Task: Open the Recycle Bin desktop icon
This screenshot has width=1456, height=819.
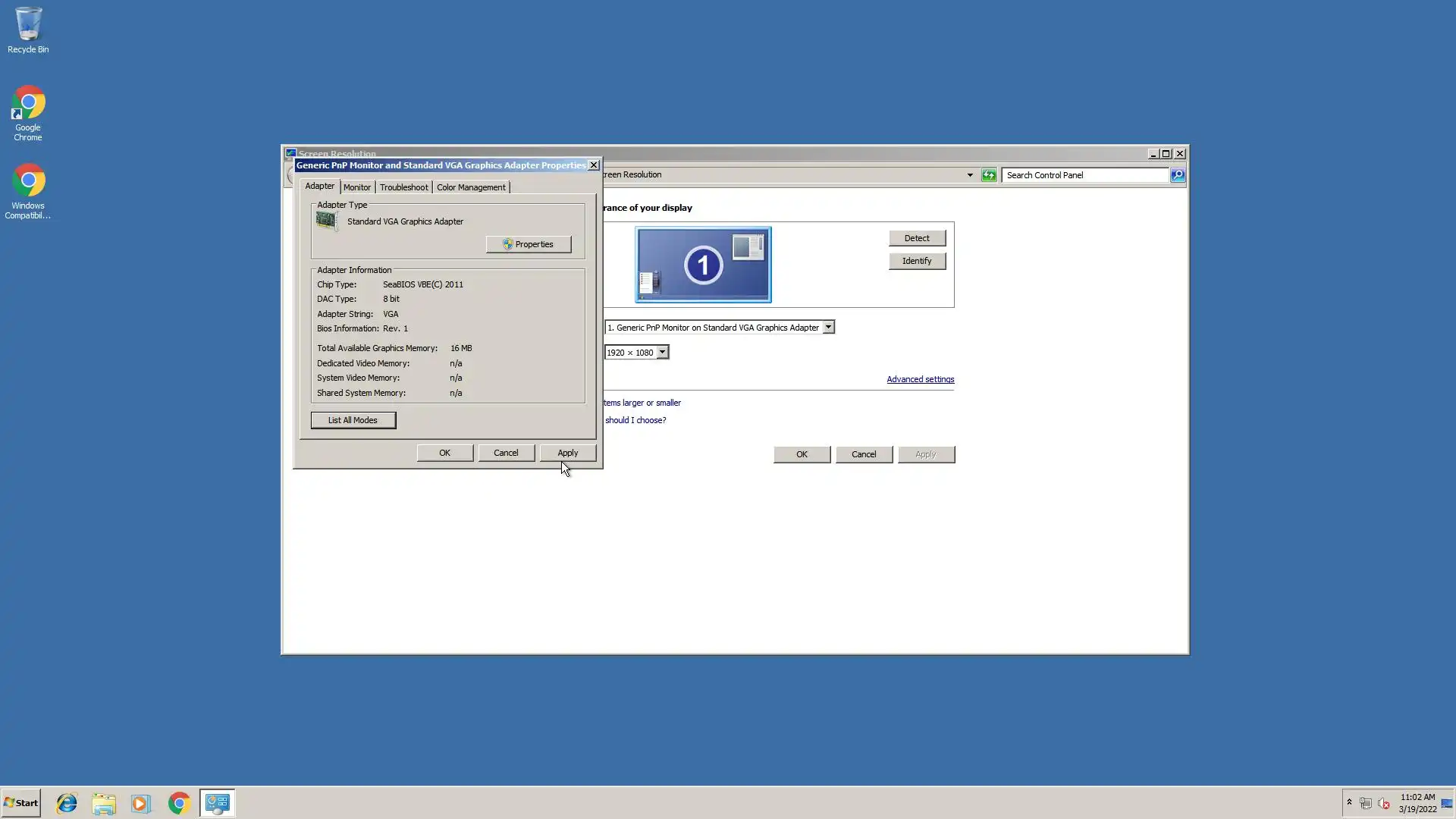Action: [x=28, y=30]
